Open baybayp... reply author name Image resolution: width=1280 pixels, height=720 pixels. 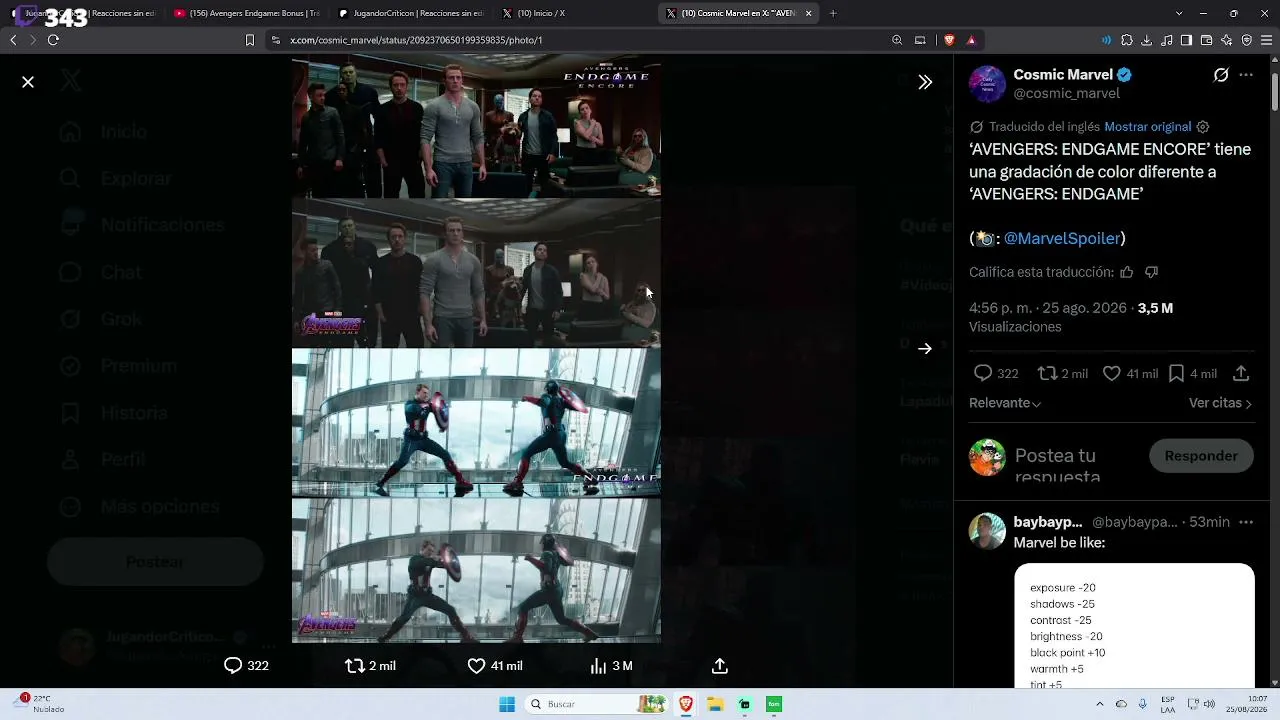point(1048,522)
